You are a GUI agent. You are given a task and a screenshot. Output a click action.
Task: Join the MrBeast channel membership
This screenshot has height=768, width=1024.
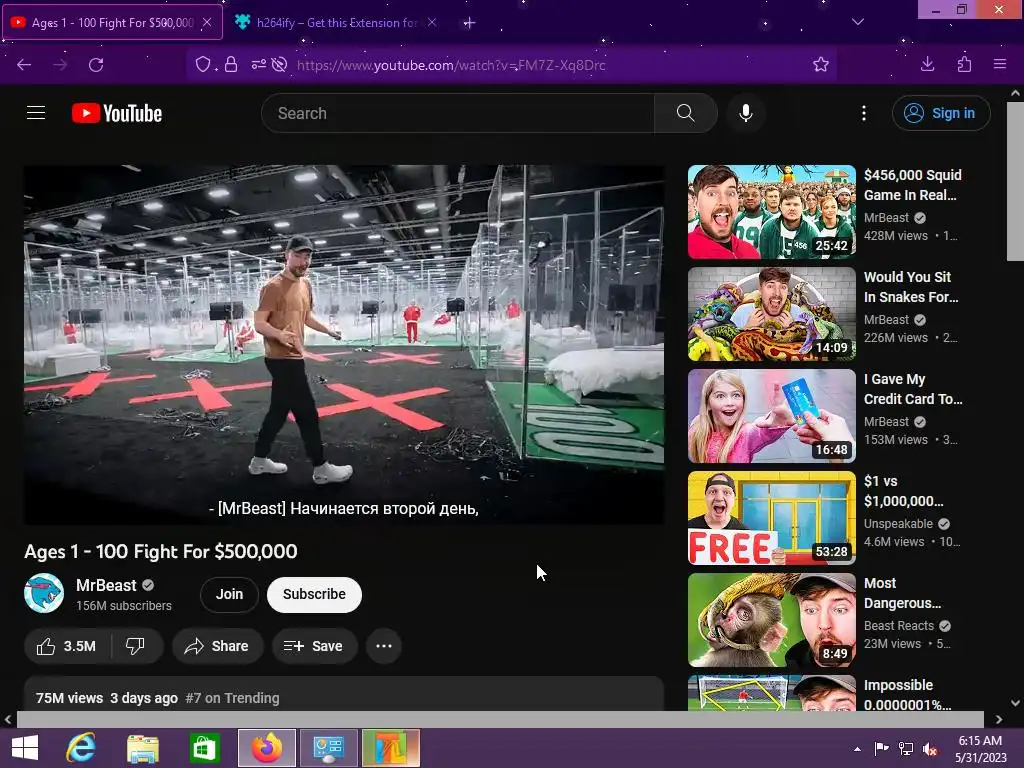tap(229, 594)
